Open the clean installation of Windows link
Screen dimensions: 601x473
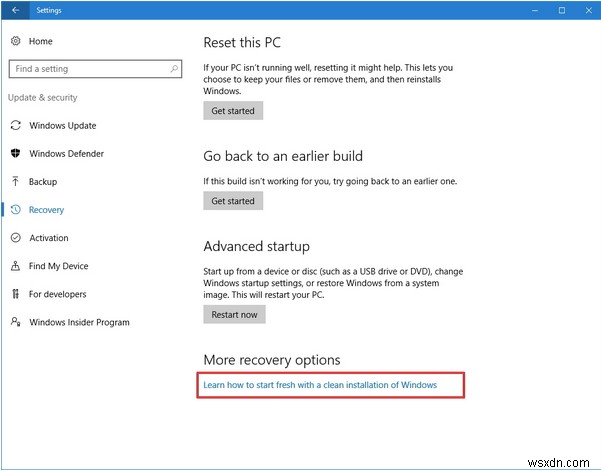320,385
